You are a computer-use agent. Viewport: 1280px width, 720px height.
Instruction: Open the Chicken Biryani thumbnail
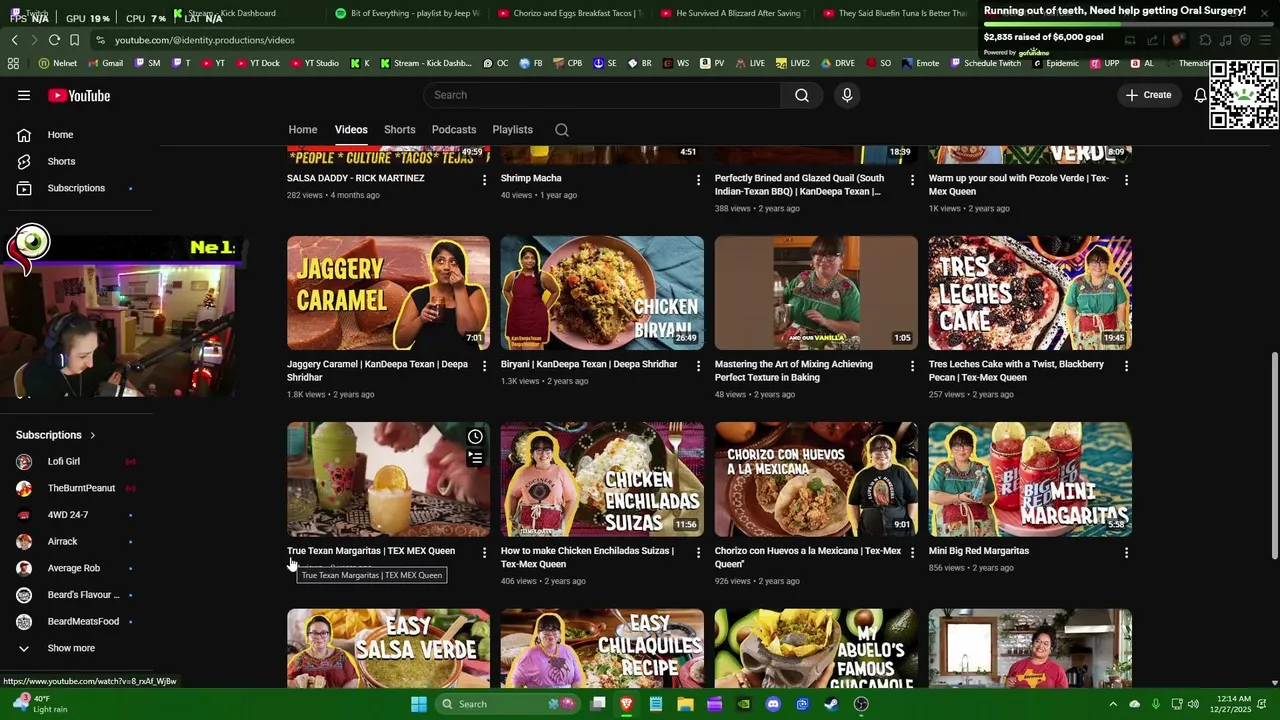pos(602,293)
